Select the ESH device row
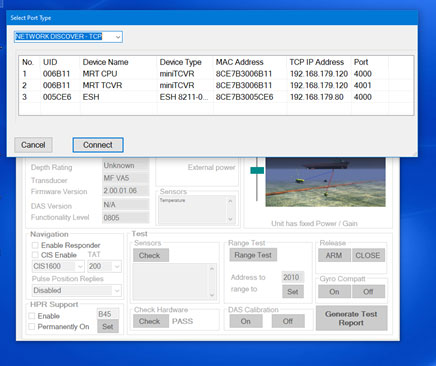The height and width of the screenshot is (366, 436). click(x=216, y=97)
